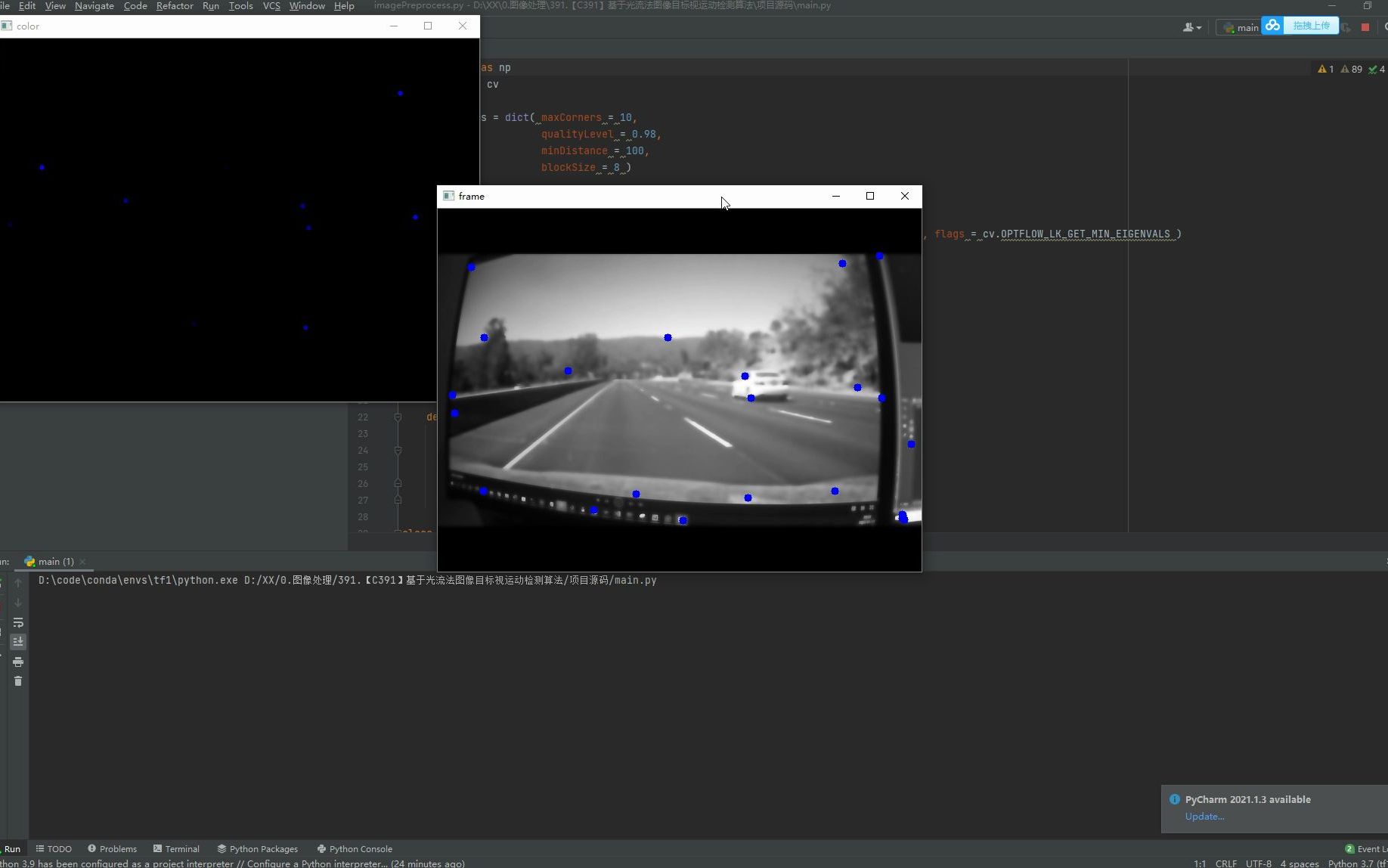Click the print console output icon
The image size is (1388, 868).
point(18,662)
